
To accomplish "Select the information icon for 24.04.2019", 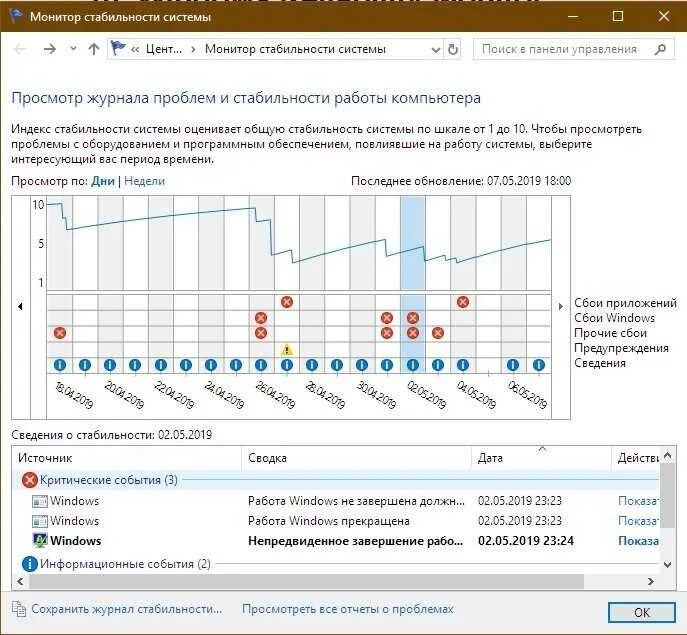I will point(211,365).
